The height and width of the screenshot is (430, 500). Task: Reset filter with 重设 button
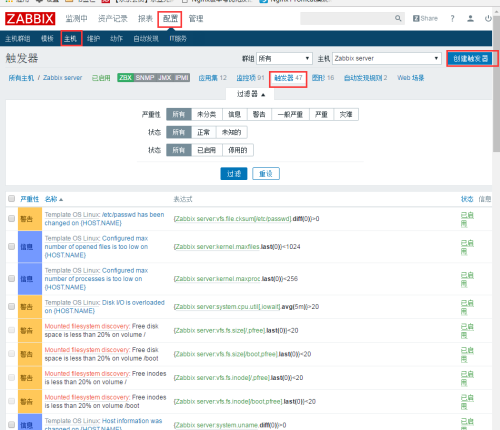pos(266,173)
